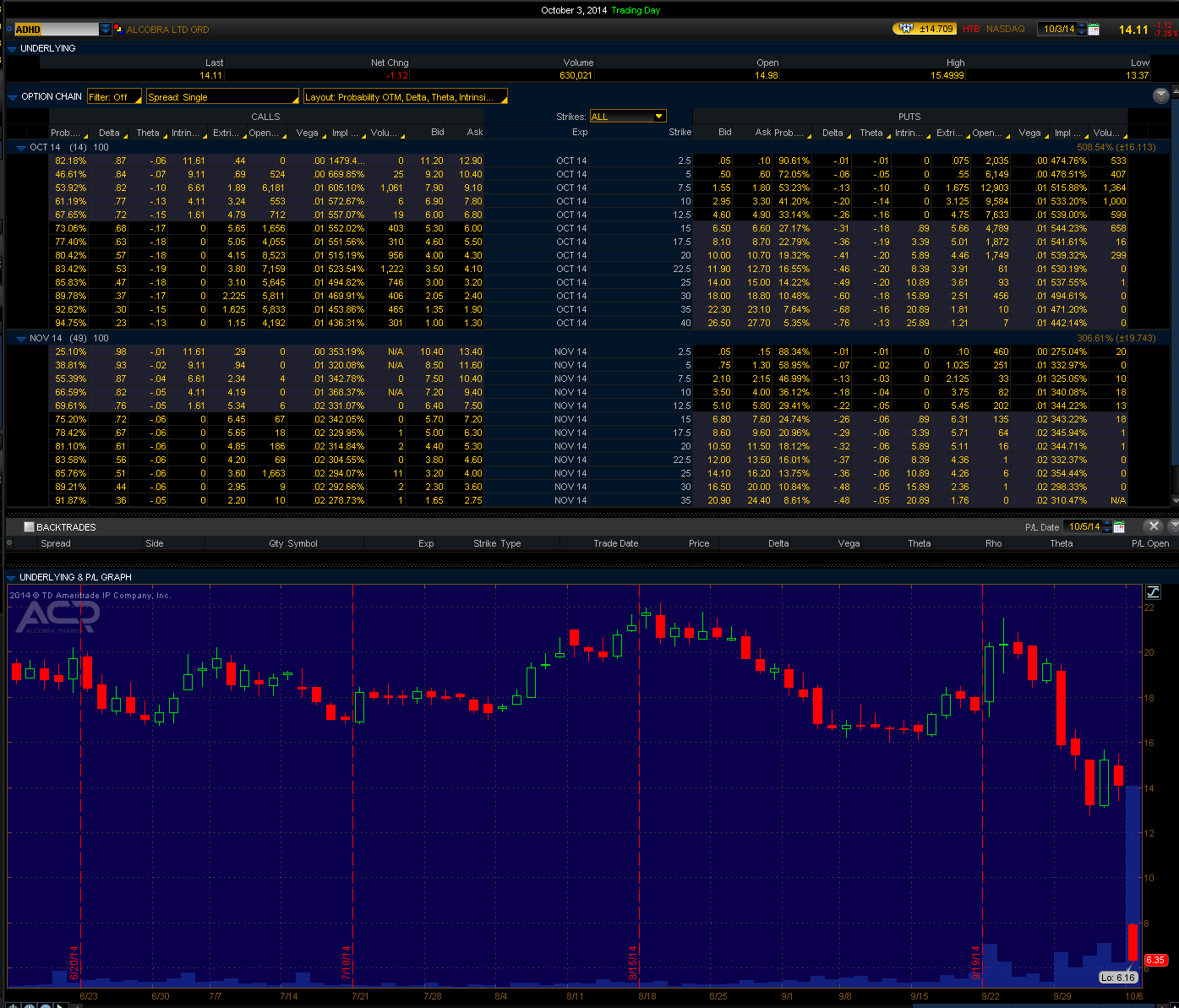Image resolution: width=1179 pixels, height=1008 pixels.
Task: Click the High value 15.4999
Action: pos(947,75)
